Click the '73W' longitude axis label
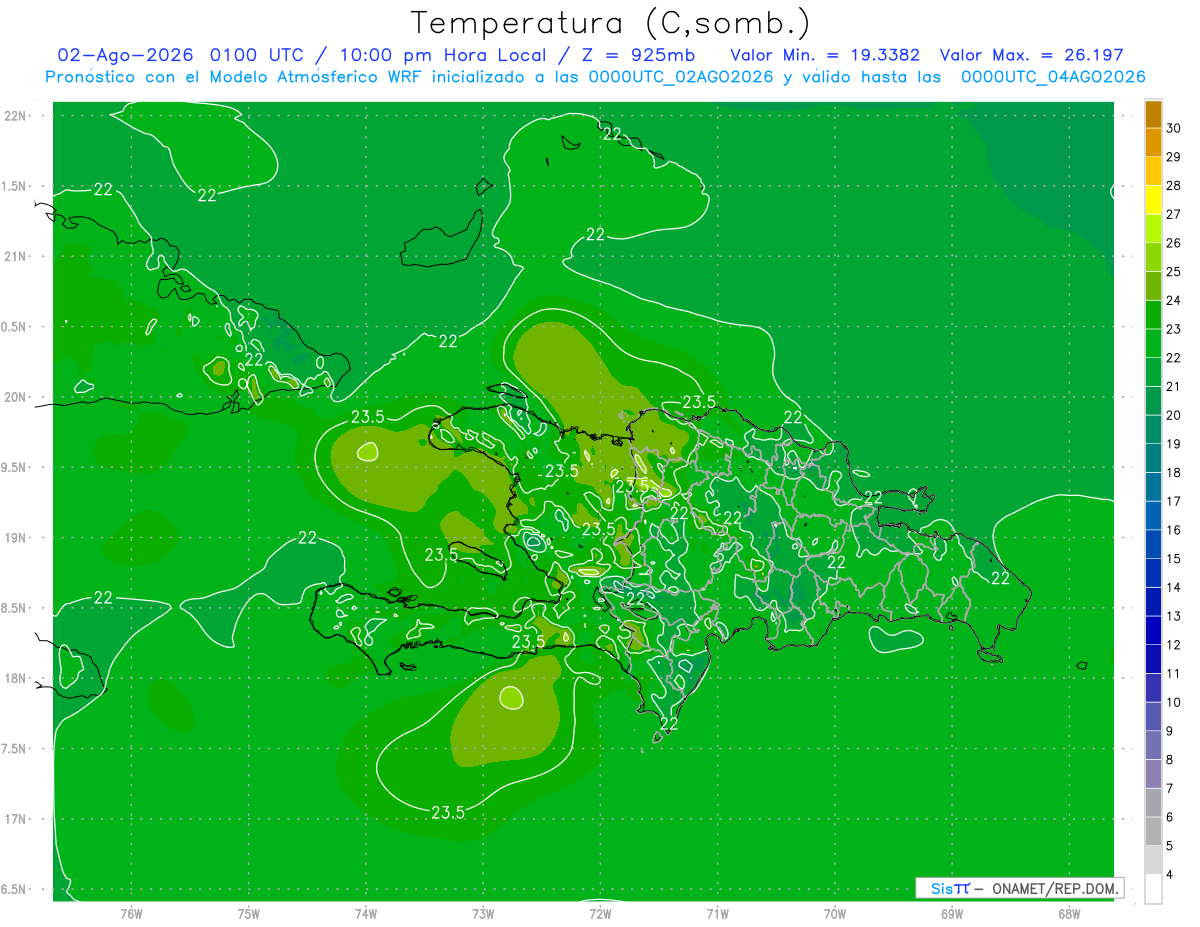 point(483,913)
